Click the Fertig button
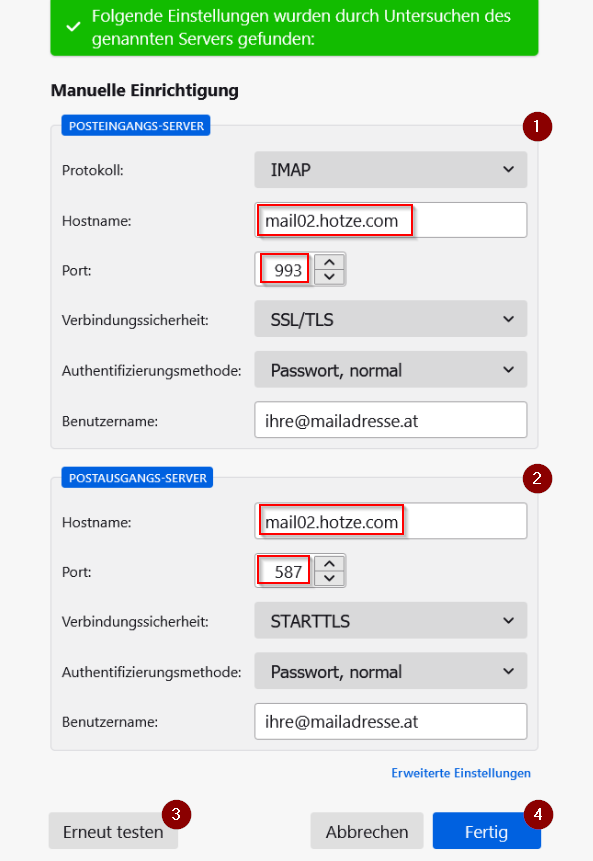The height and width of the screenshot is (861, 593). pos(486,831)
